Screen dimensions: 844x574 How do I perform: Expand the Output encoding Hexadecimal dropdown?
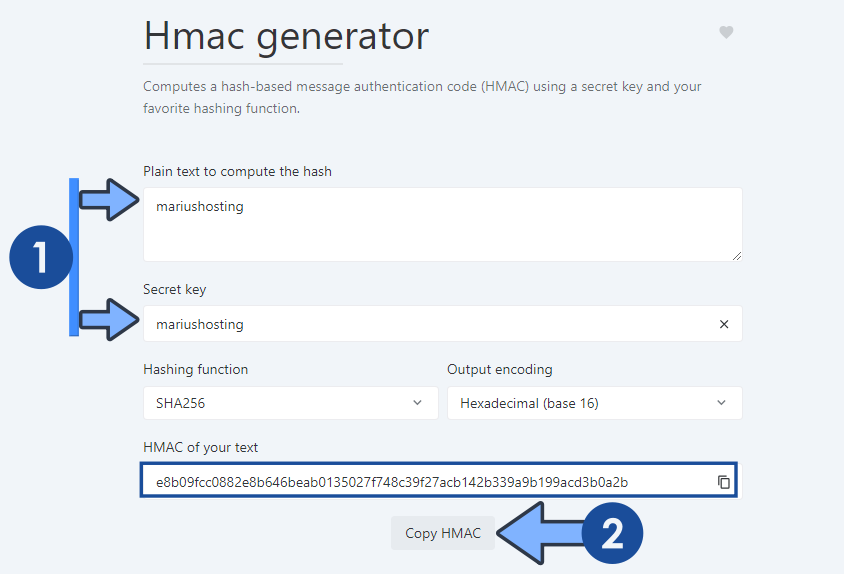coord(594,403)
